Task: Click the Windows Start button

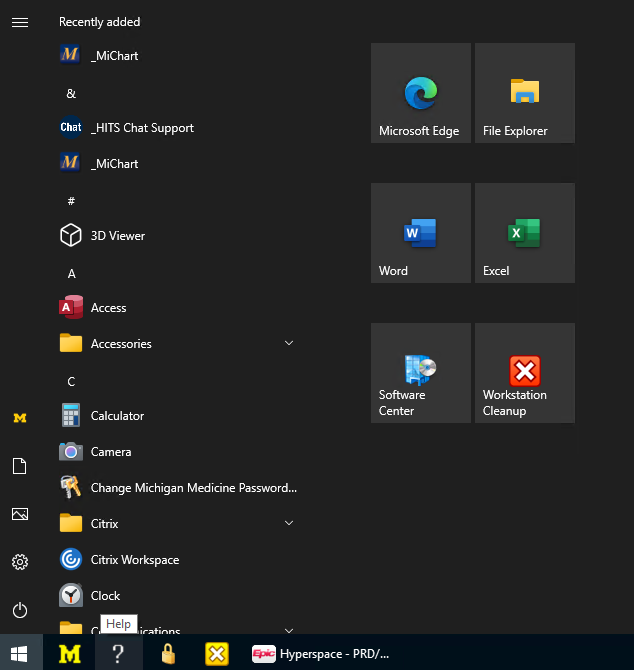Action: tap(20, 653)
